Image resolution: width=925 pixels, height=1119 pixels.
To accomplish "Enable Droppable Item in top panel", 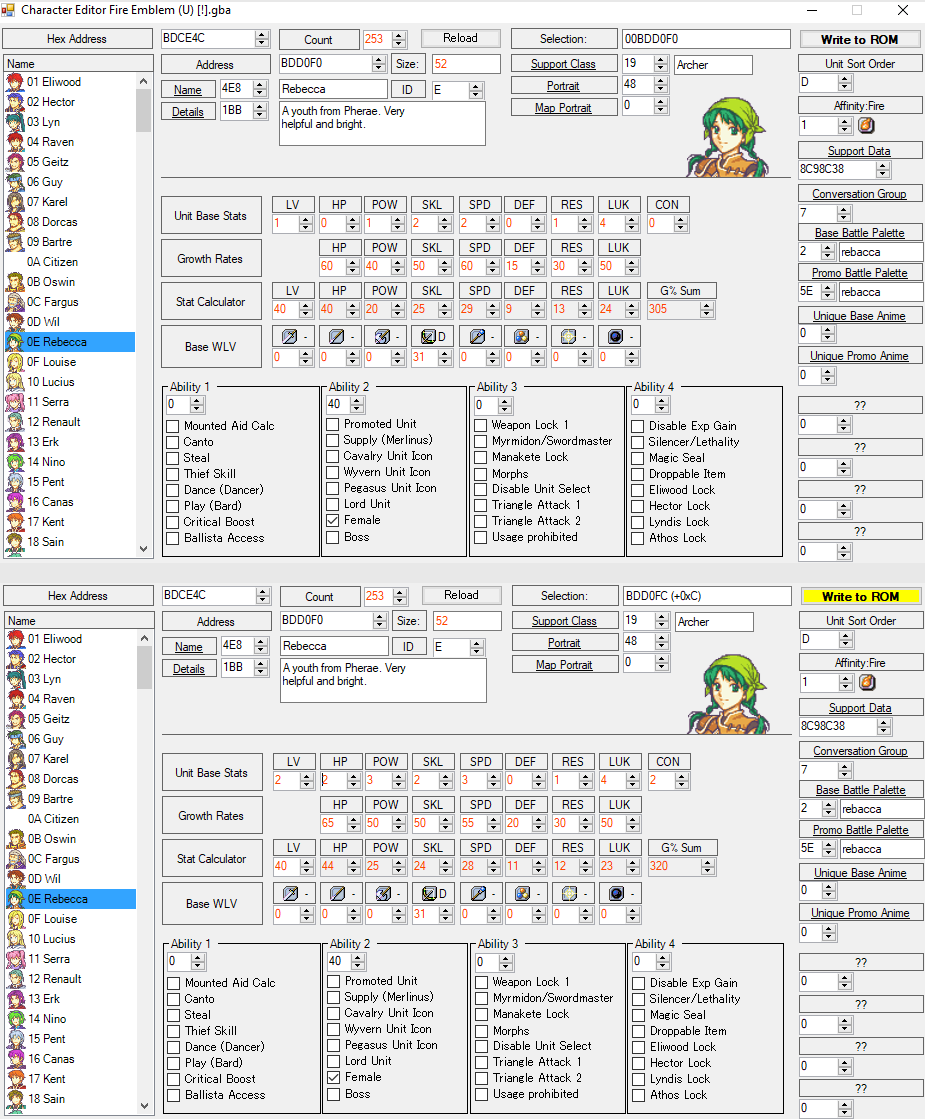I will tap(637, 475).
